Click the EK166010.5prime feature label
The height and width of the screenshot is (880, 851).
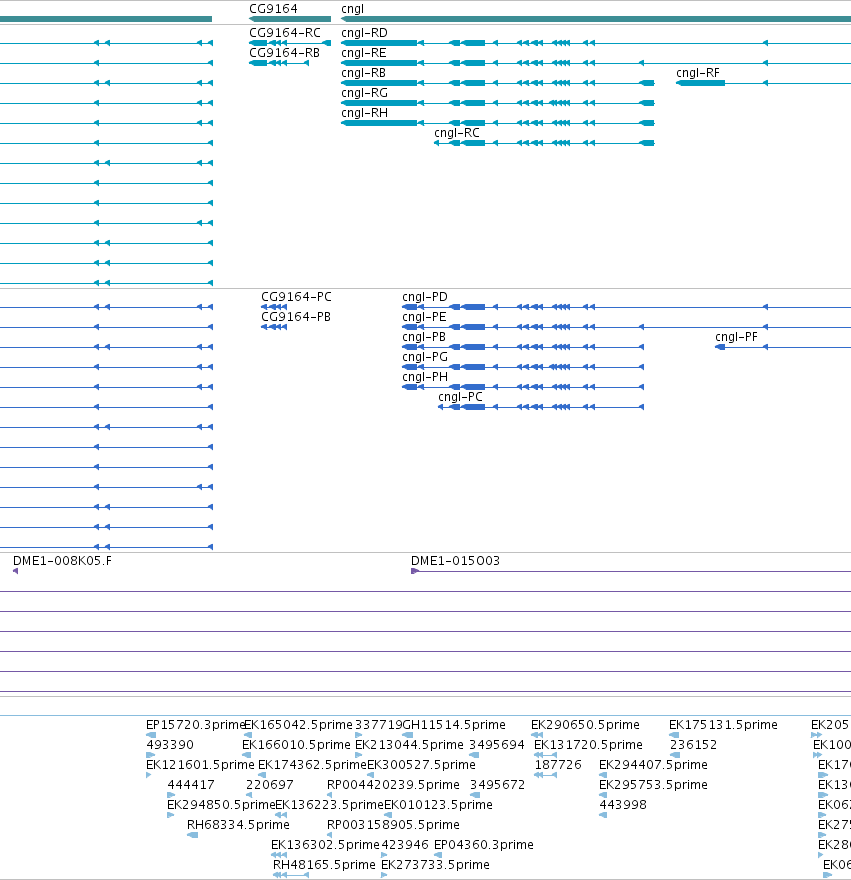point(296,745)
